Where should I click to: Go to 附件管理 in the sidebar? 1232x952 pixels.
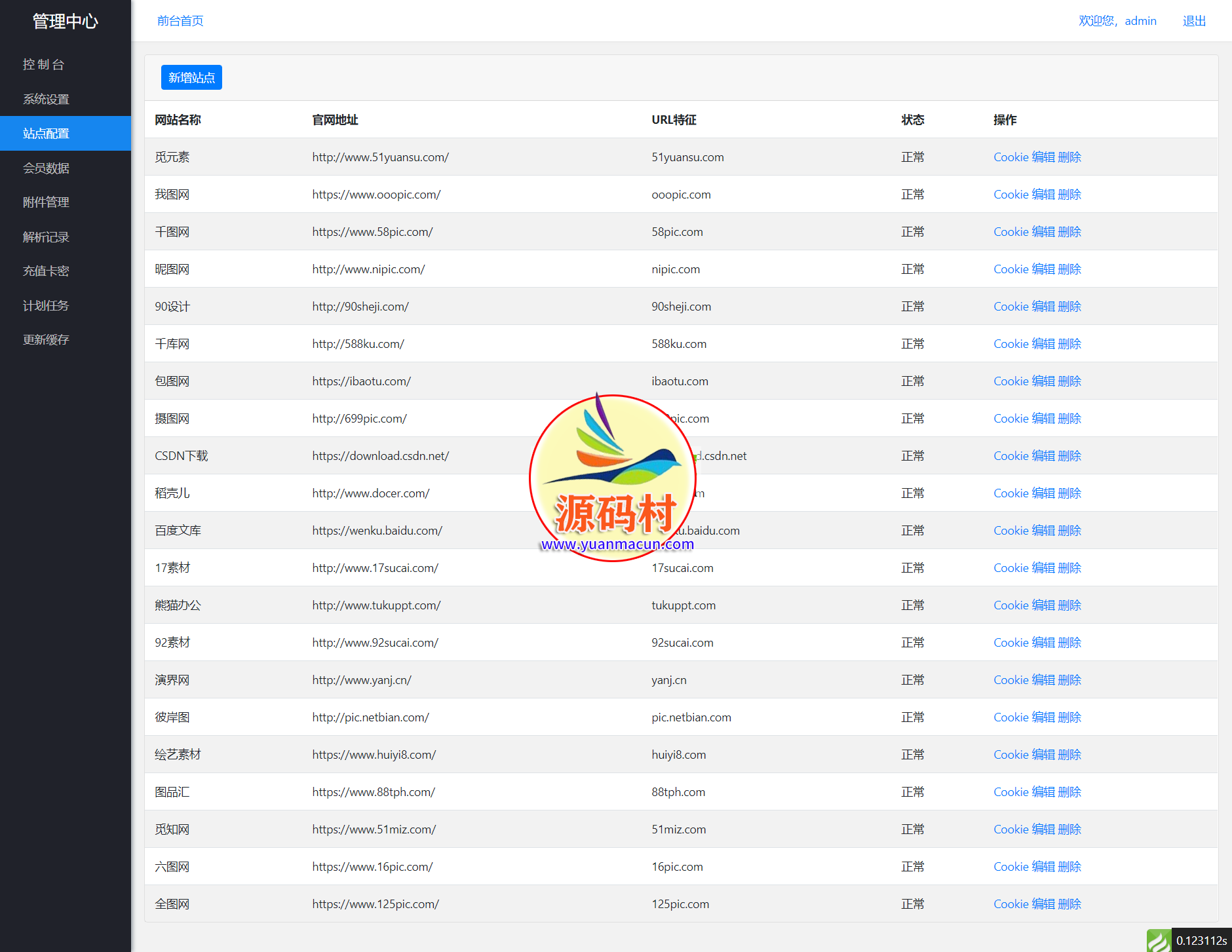(46, 202)
